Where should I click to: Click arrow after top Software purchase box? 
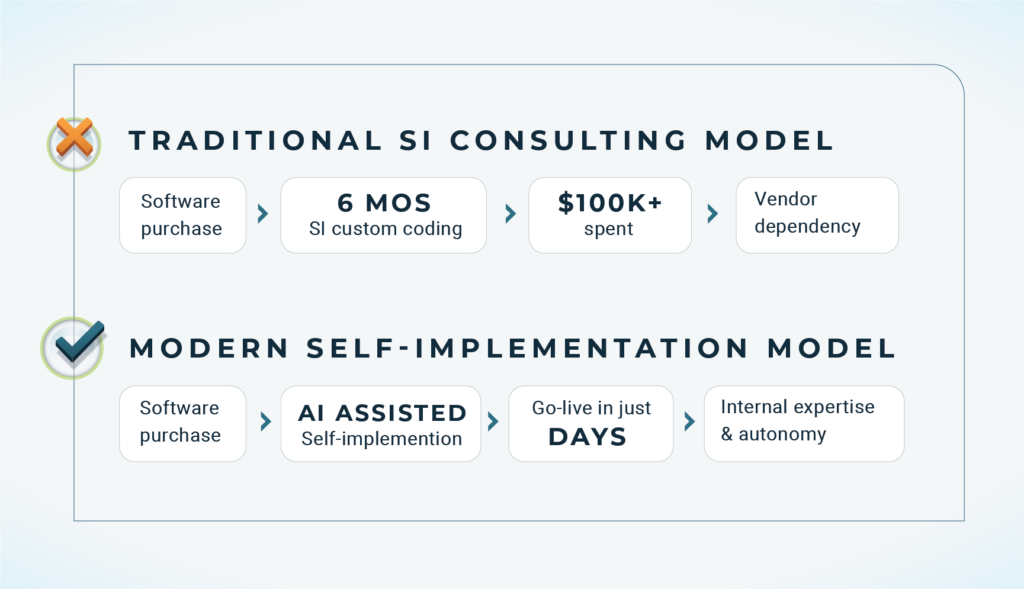click(263, 214)
